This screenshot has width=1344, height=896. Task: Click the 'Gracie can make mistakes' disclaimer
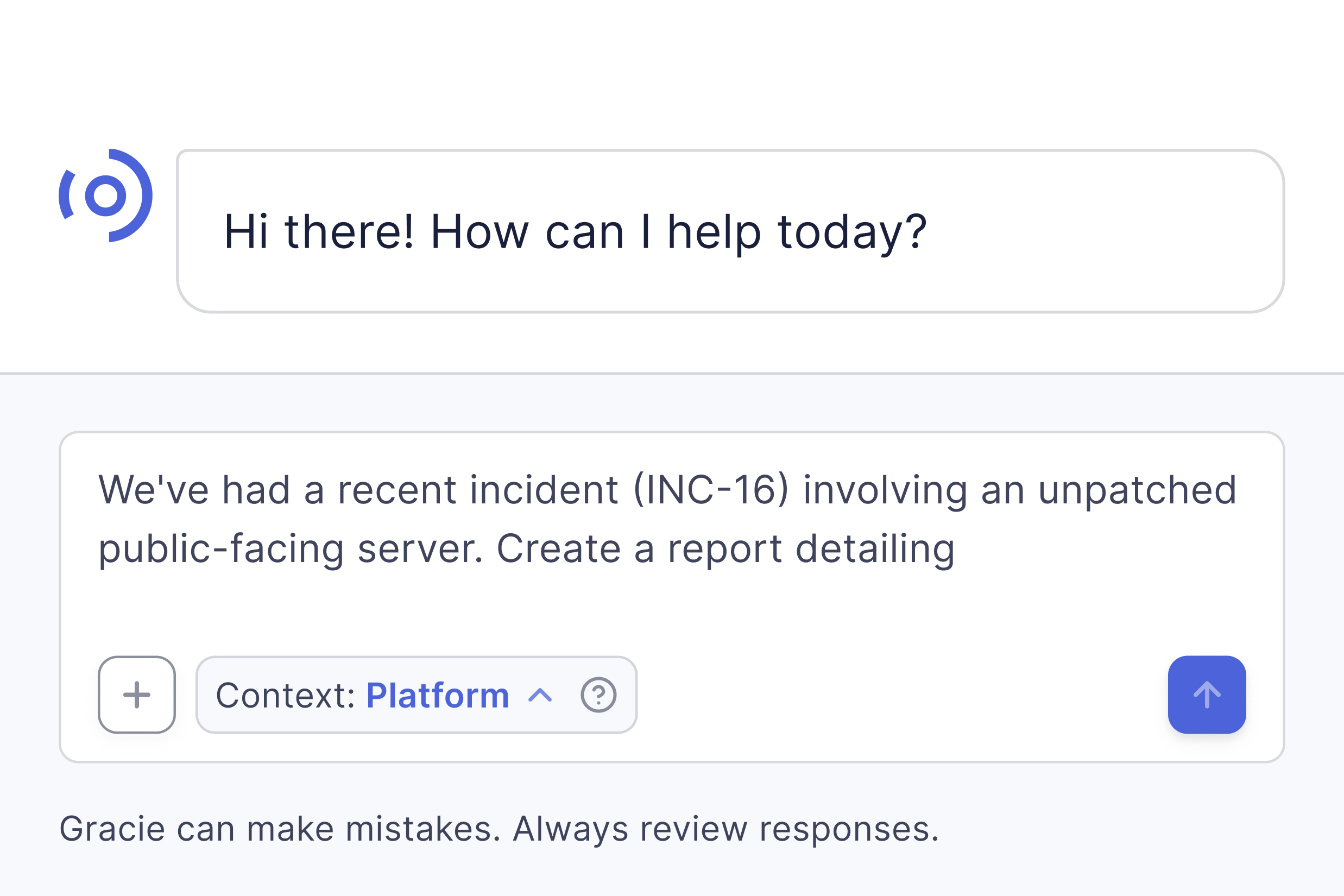[x=280, y=829]
